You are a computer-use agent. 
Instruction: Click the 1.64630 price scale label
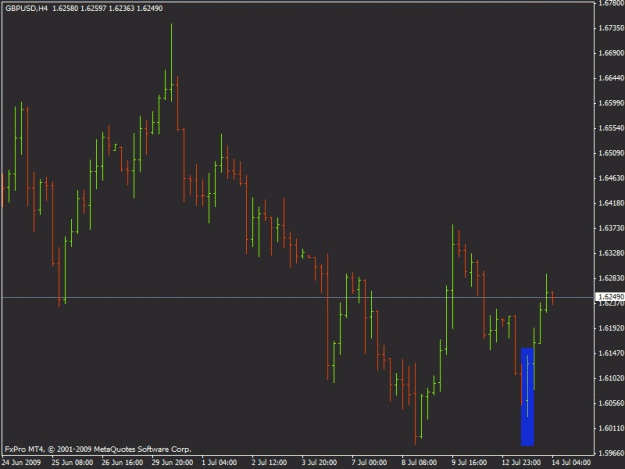611,179
